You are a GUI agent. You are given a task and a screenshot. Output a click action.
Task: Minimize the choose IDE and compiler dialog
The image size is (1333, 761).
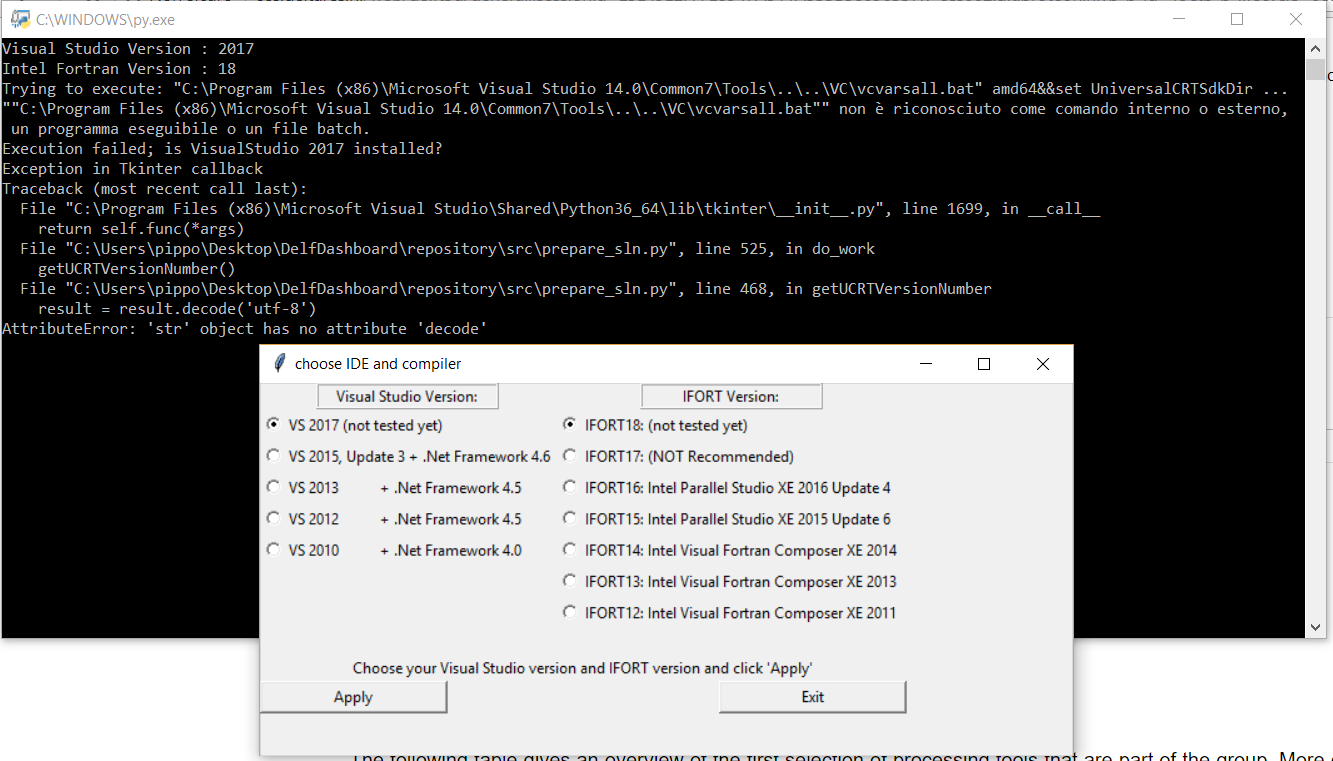point(925,364)
